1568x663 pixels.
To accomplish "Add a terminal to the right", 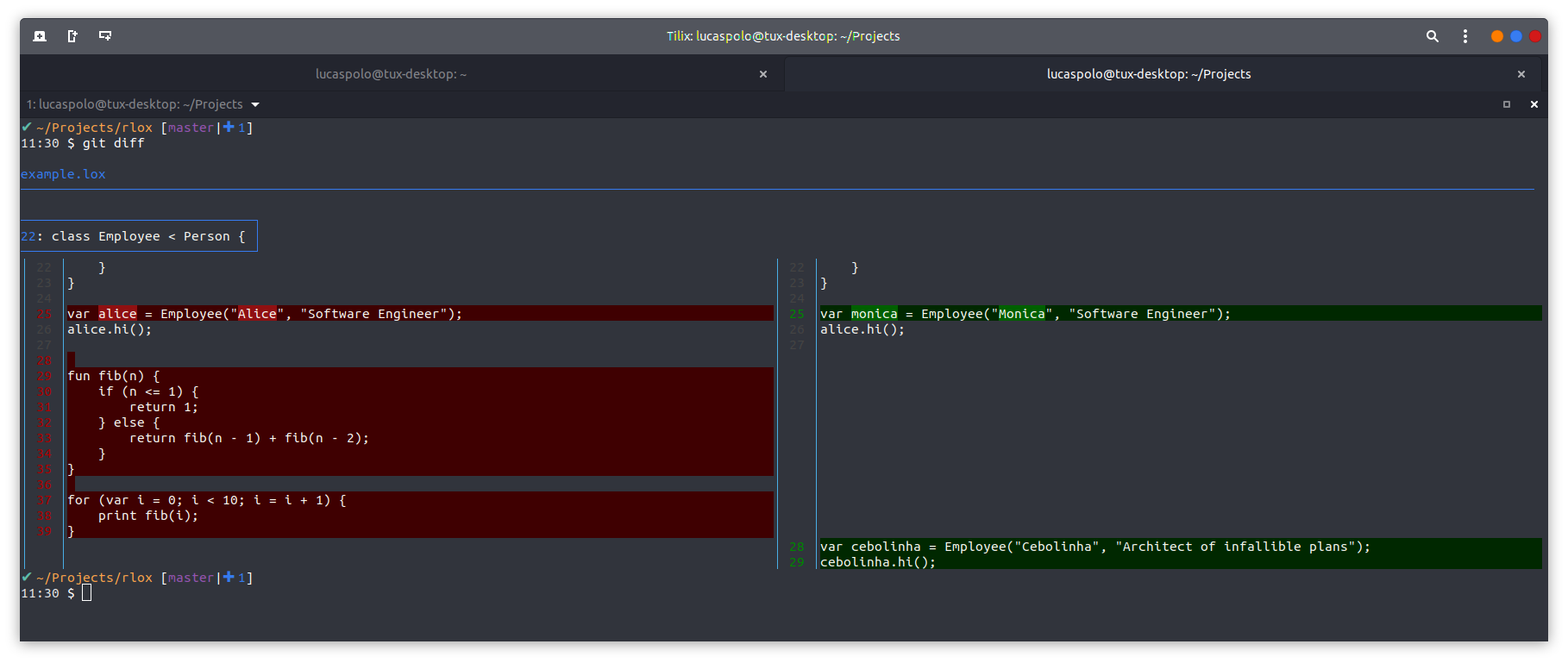I will coord(72,36).
